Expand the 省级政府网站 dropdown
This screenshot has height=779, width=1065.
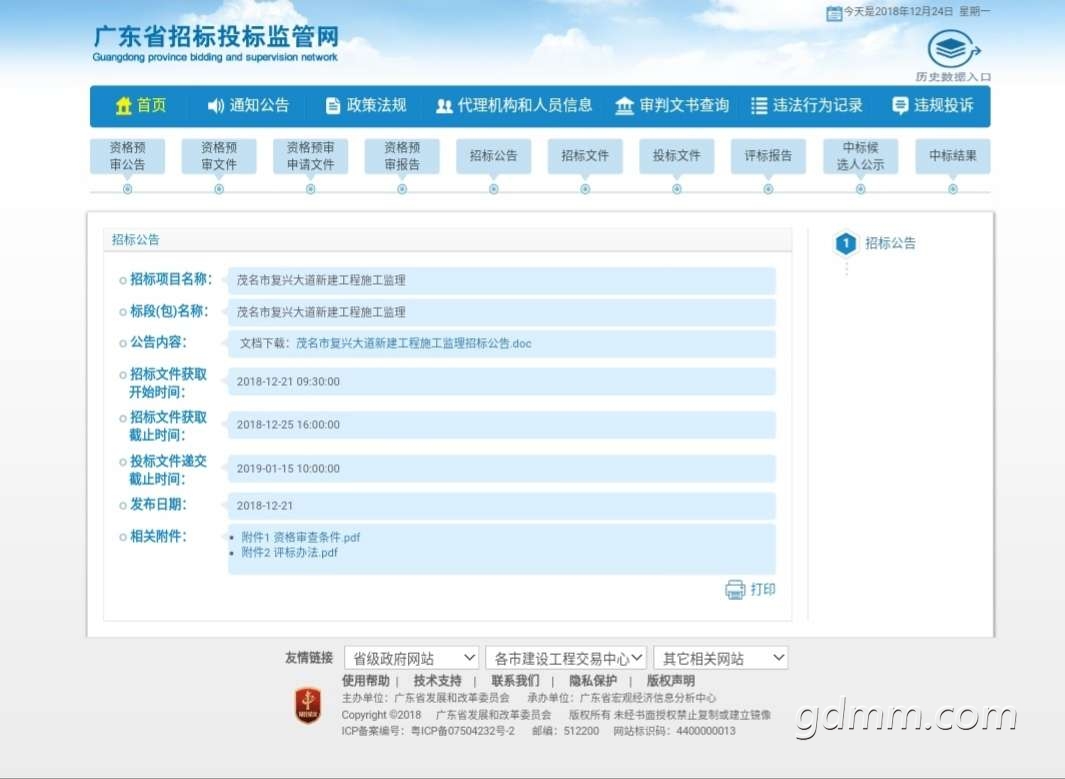411,658
